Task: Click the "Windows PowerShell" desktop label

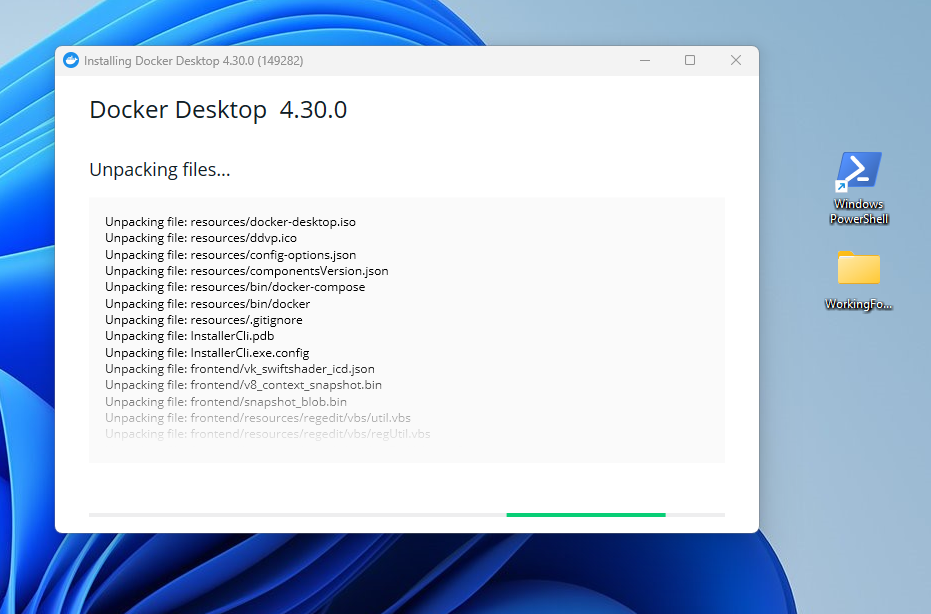Action: [859, 211]
